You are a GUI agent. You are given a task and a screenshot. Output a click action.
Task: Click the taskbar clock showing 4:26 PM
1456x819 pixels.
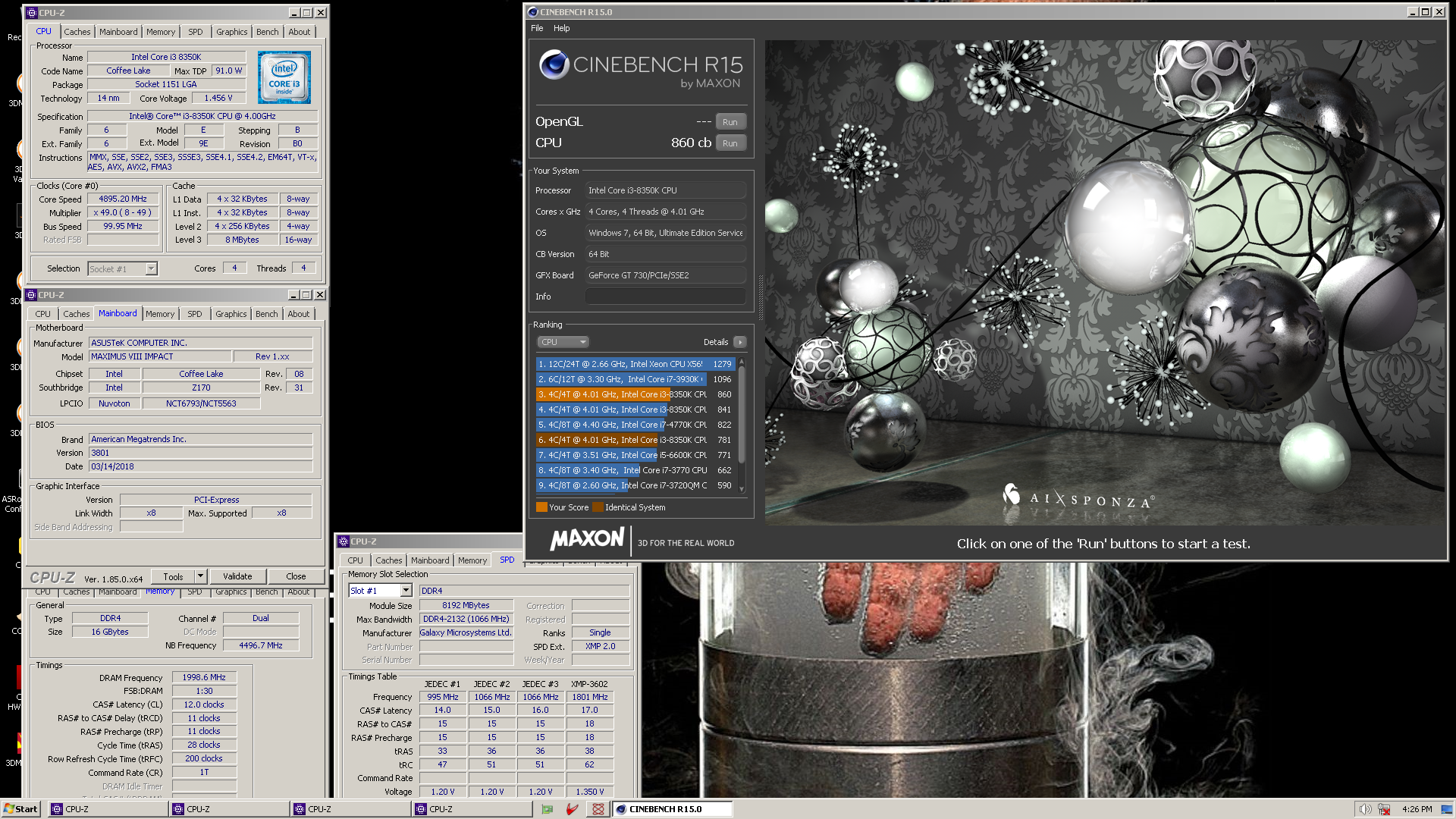(x=1417, y=809)
